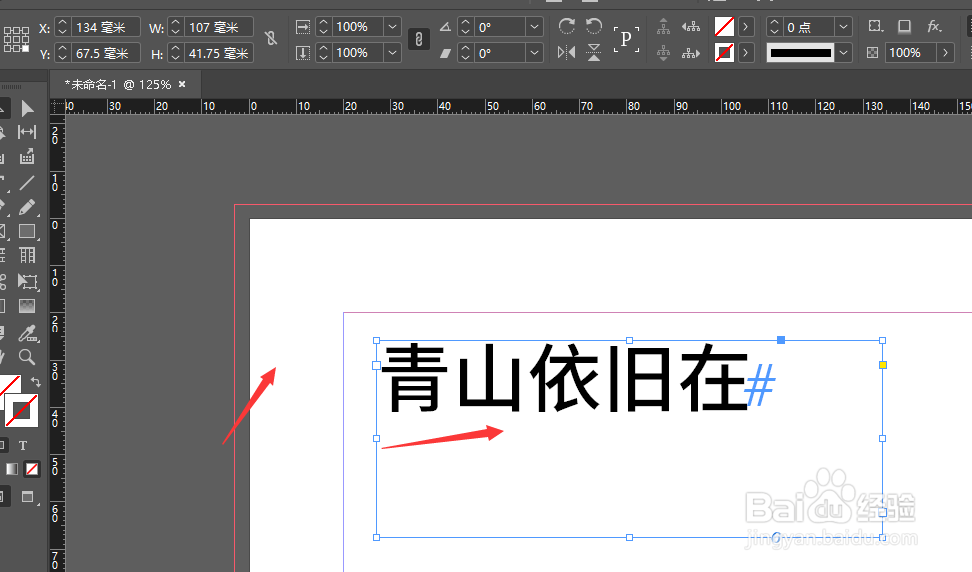Click the W width field 107 毫米
This screenshot has width=972, height=572.
(218, 27)
